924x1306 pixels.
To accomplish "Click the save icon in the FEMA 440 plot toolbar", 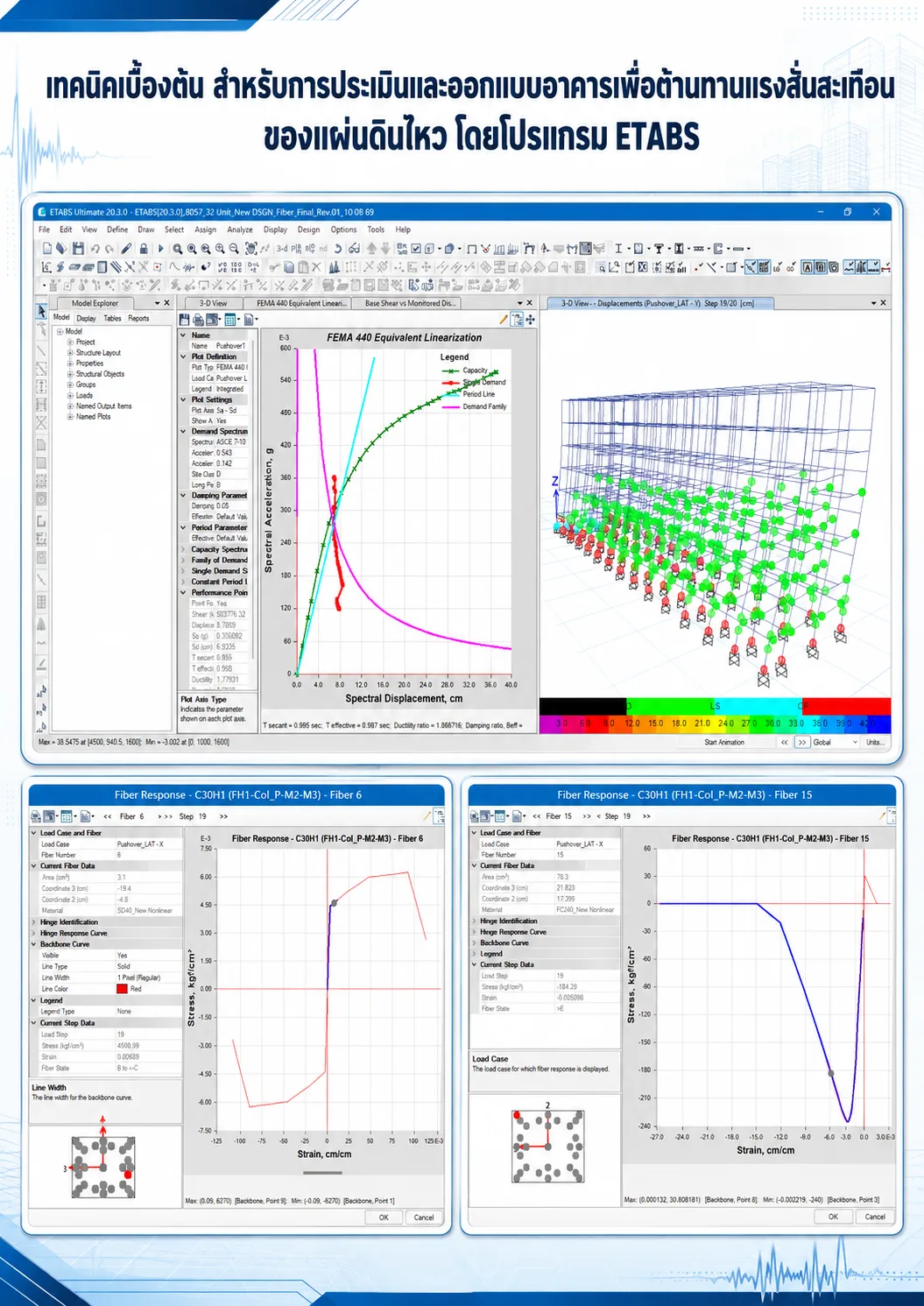I will point(185,320).
